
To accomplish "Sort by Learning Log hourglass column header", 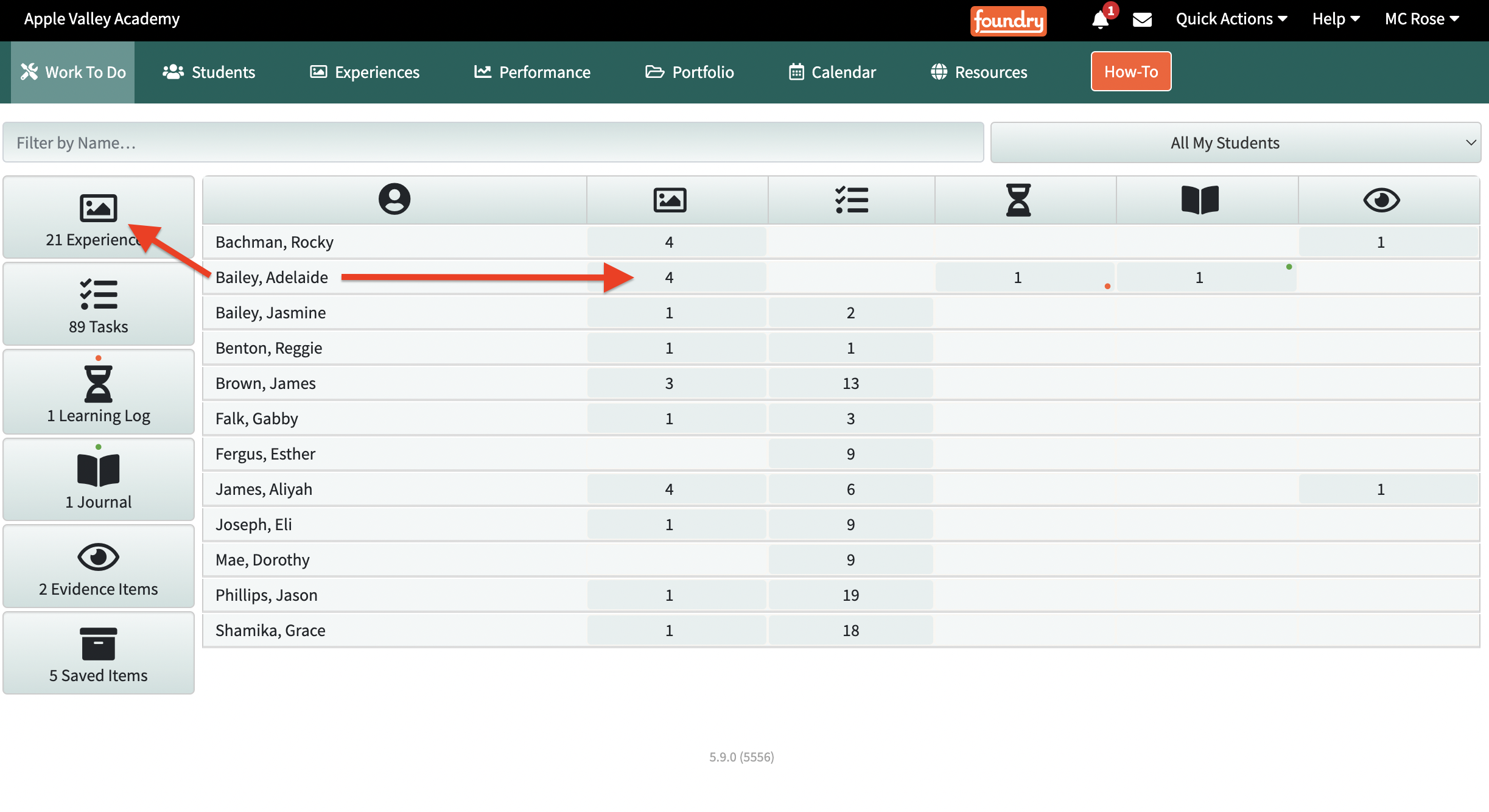I will 1018,200.
